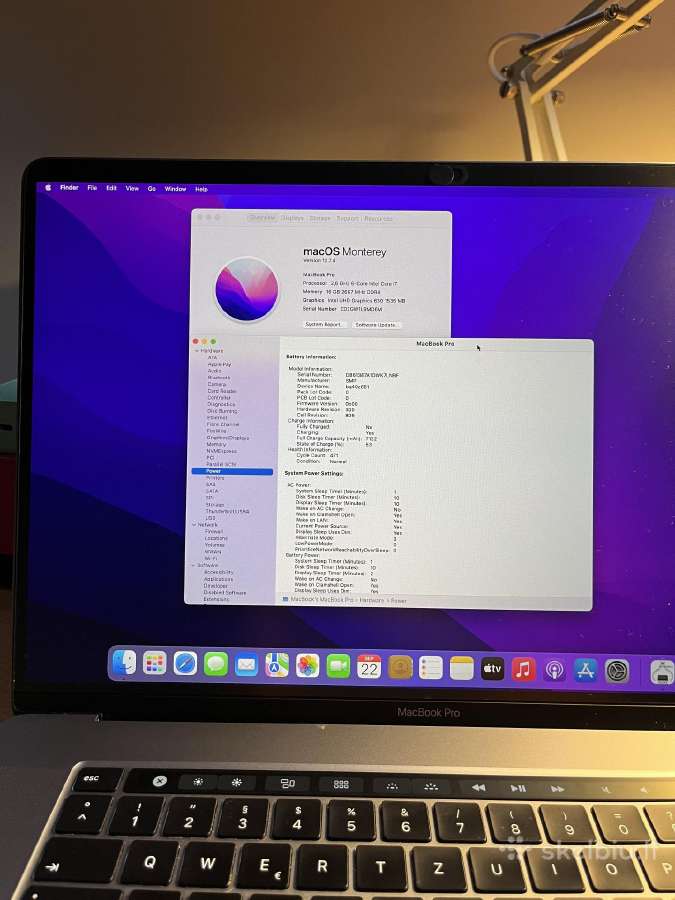The width and height of the screenshot is (675, 900).
Task: Select Memory in the sidebar
Action: 216,444
